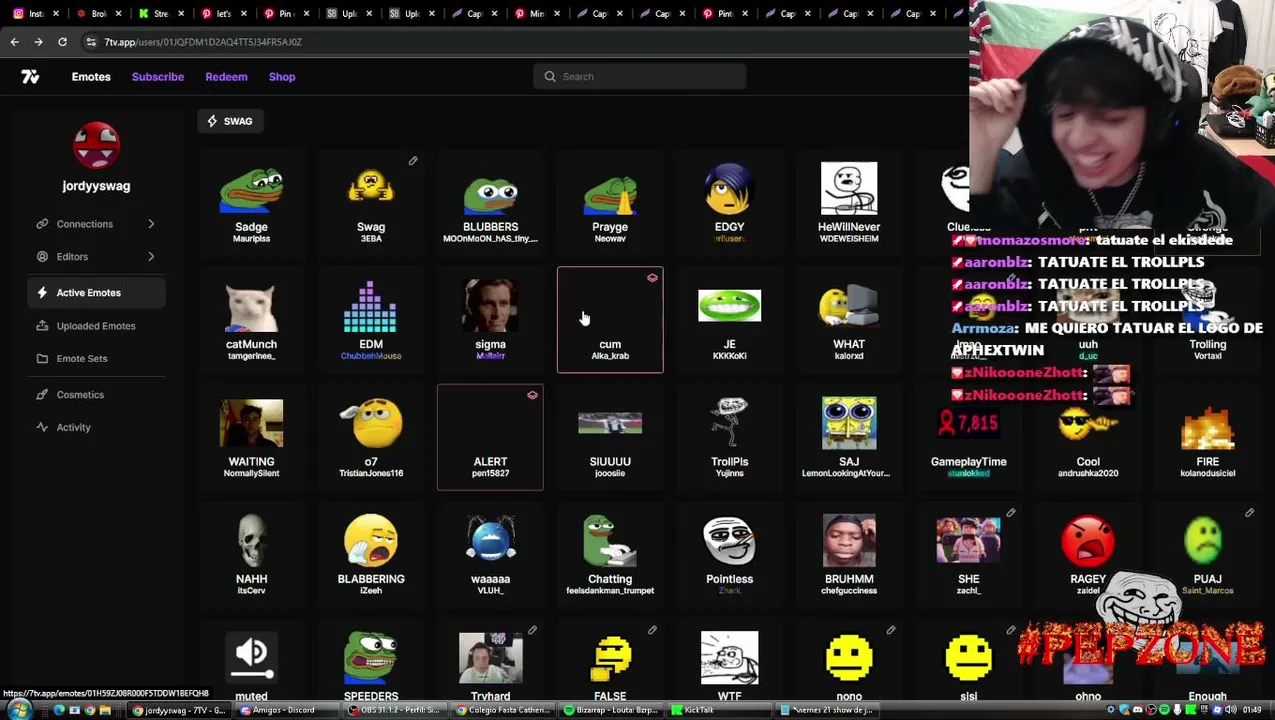Screen dimensions: 1275x720
Task: Open the SHE emote
Action: (968, 555)
